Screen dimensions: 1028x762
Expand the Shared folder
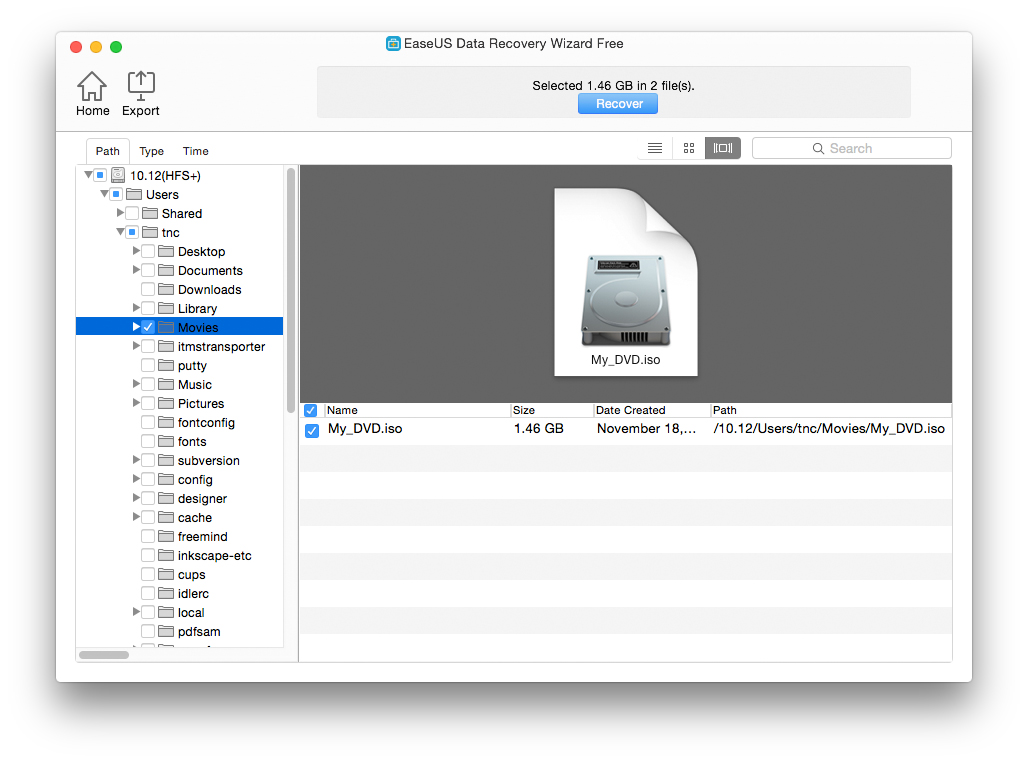point(121,212)
